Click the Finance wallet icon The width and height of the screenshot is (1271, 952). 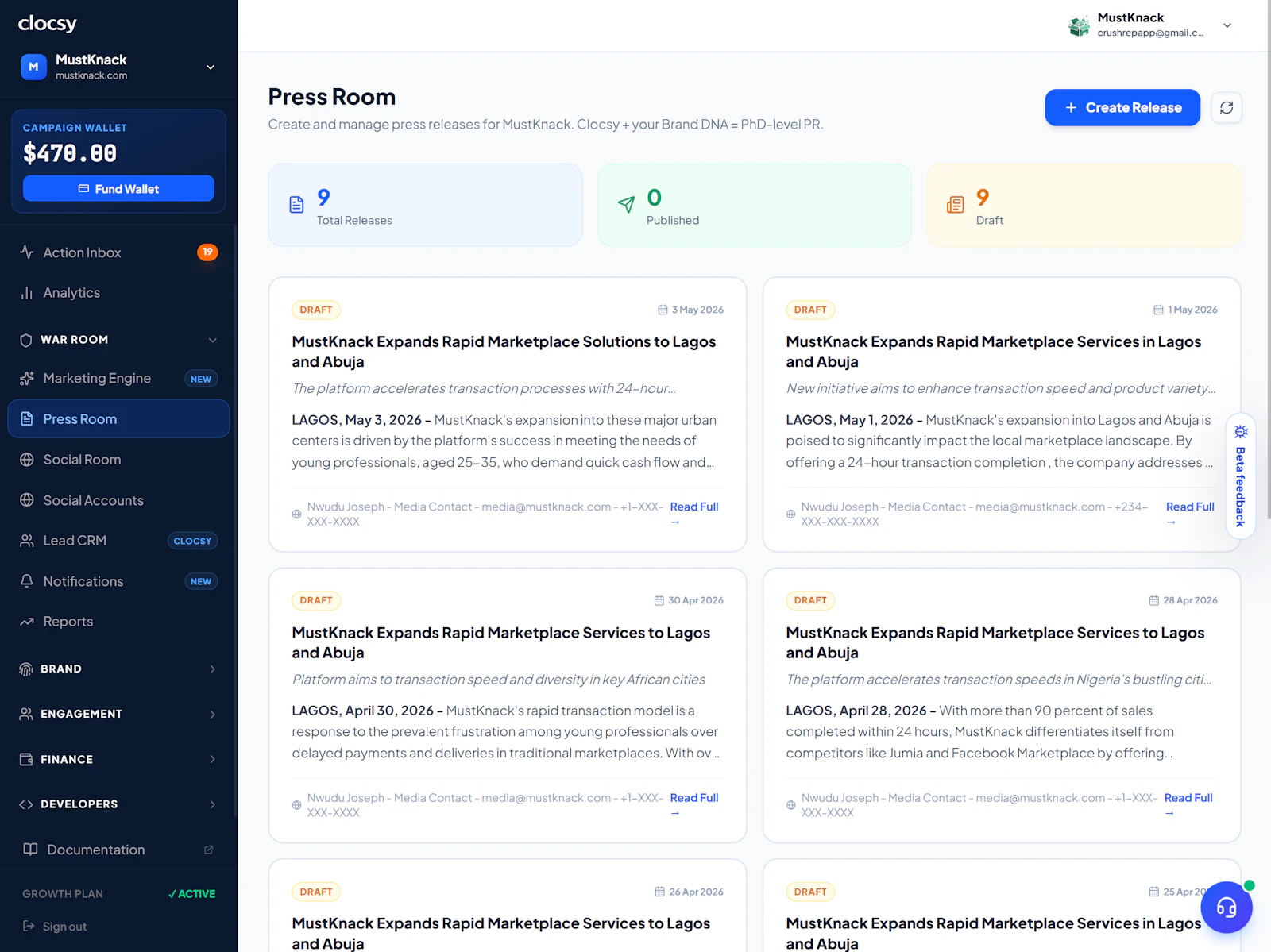pyautogui.click(x=26, y=759)
